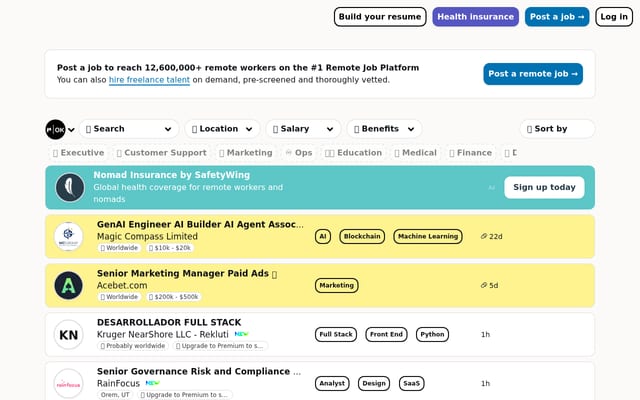Open Senior Marketing Manager Paid Ads job
The image size is (640, 400).
[187, 273]
